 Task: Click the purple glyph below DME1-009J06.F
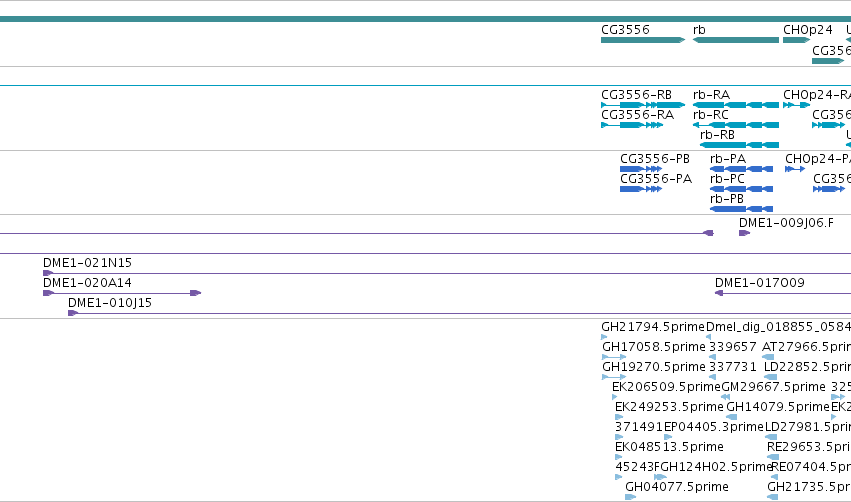coord(744,233)
